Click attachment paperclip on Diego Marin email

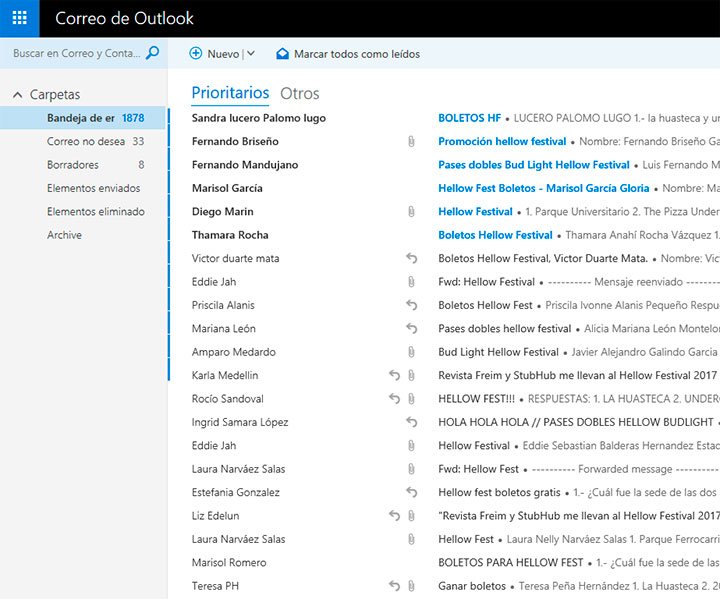pyautogui.click(x=410, y=212)
